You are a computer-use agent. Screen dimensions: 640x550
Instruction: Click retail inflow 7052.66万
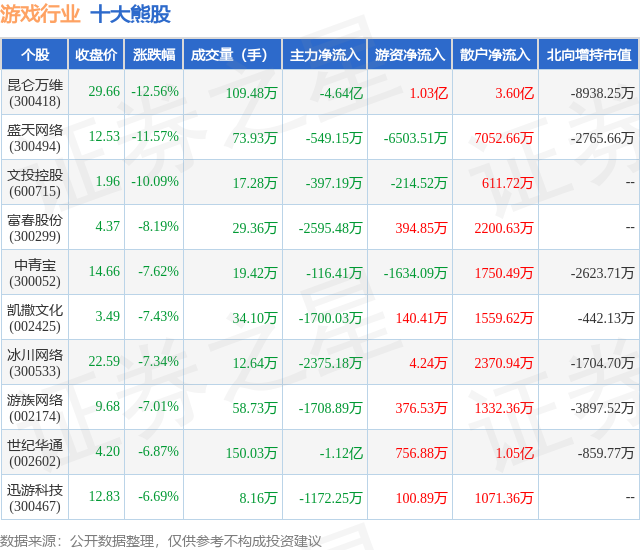coord(504,138)
